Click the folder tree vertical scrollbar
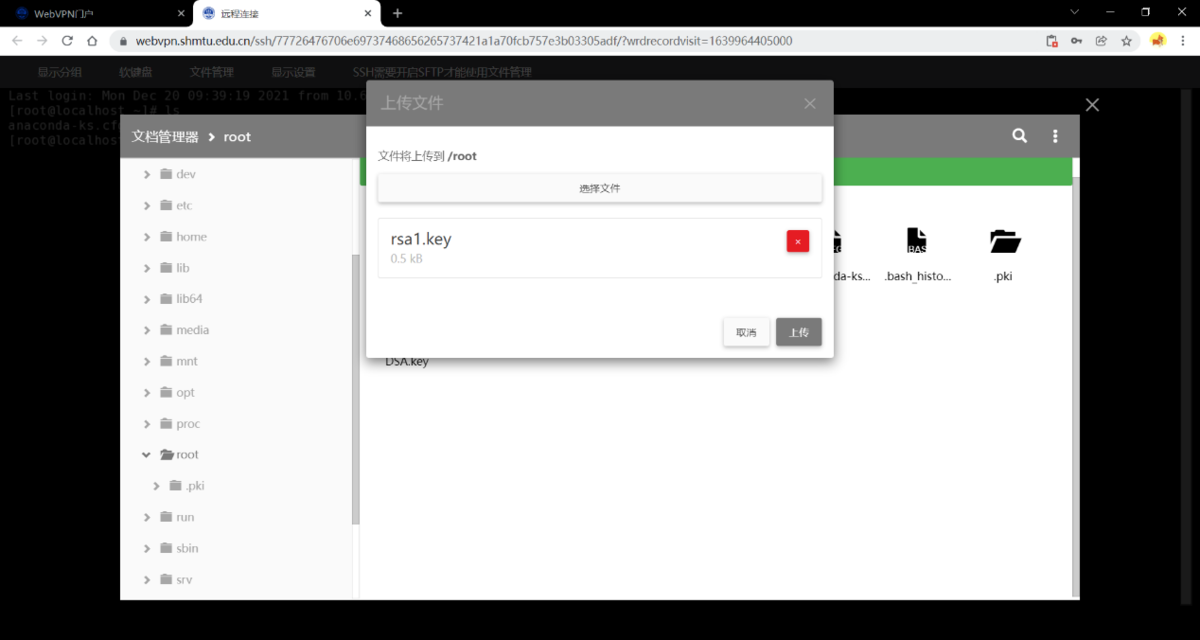 355,390
